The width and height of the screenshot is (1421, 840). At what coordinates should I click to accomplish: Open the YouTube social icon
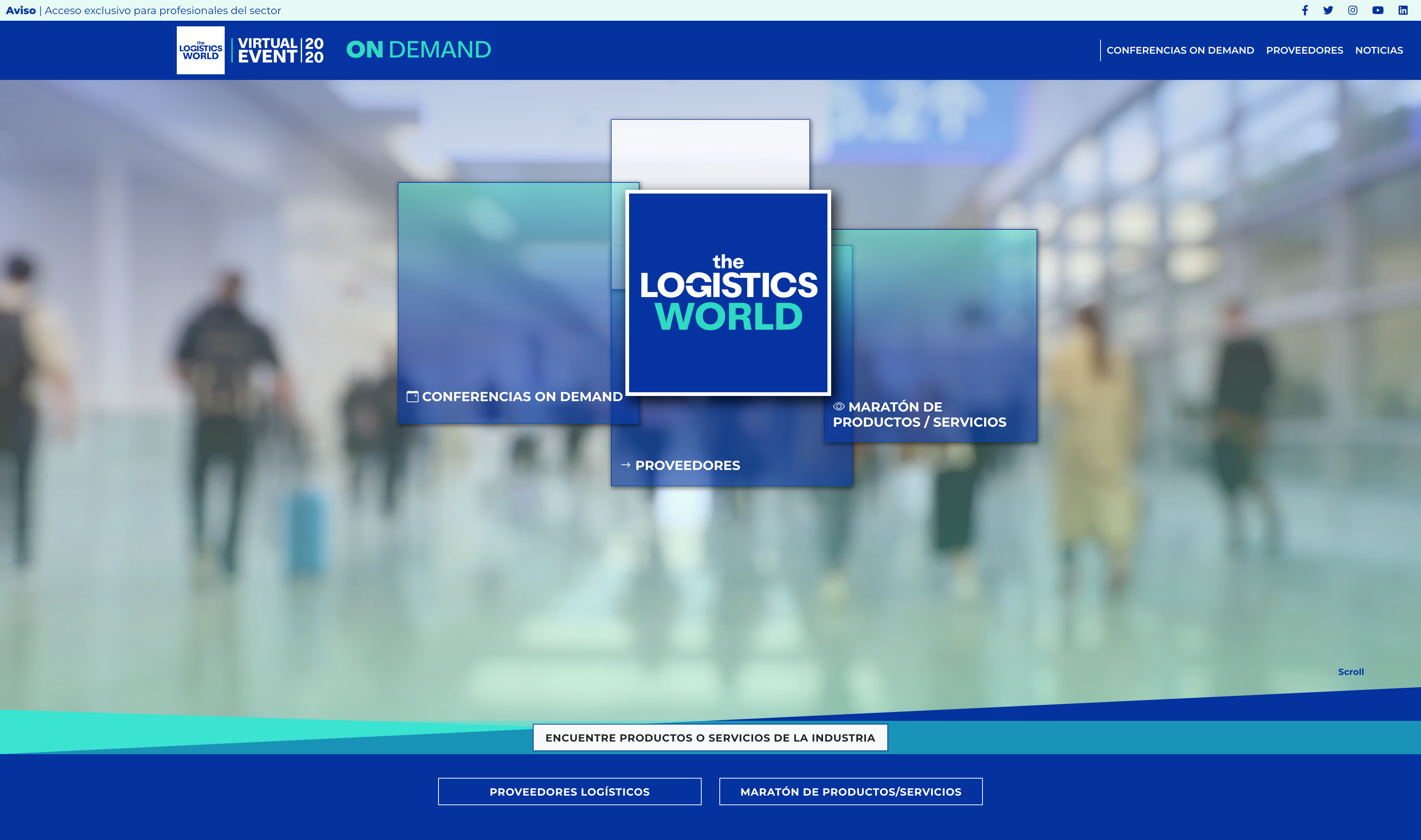pyautogui.click(x=1377, y=10)
